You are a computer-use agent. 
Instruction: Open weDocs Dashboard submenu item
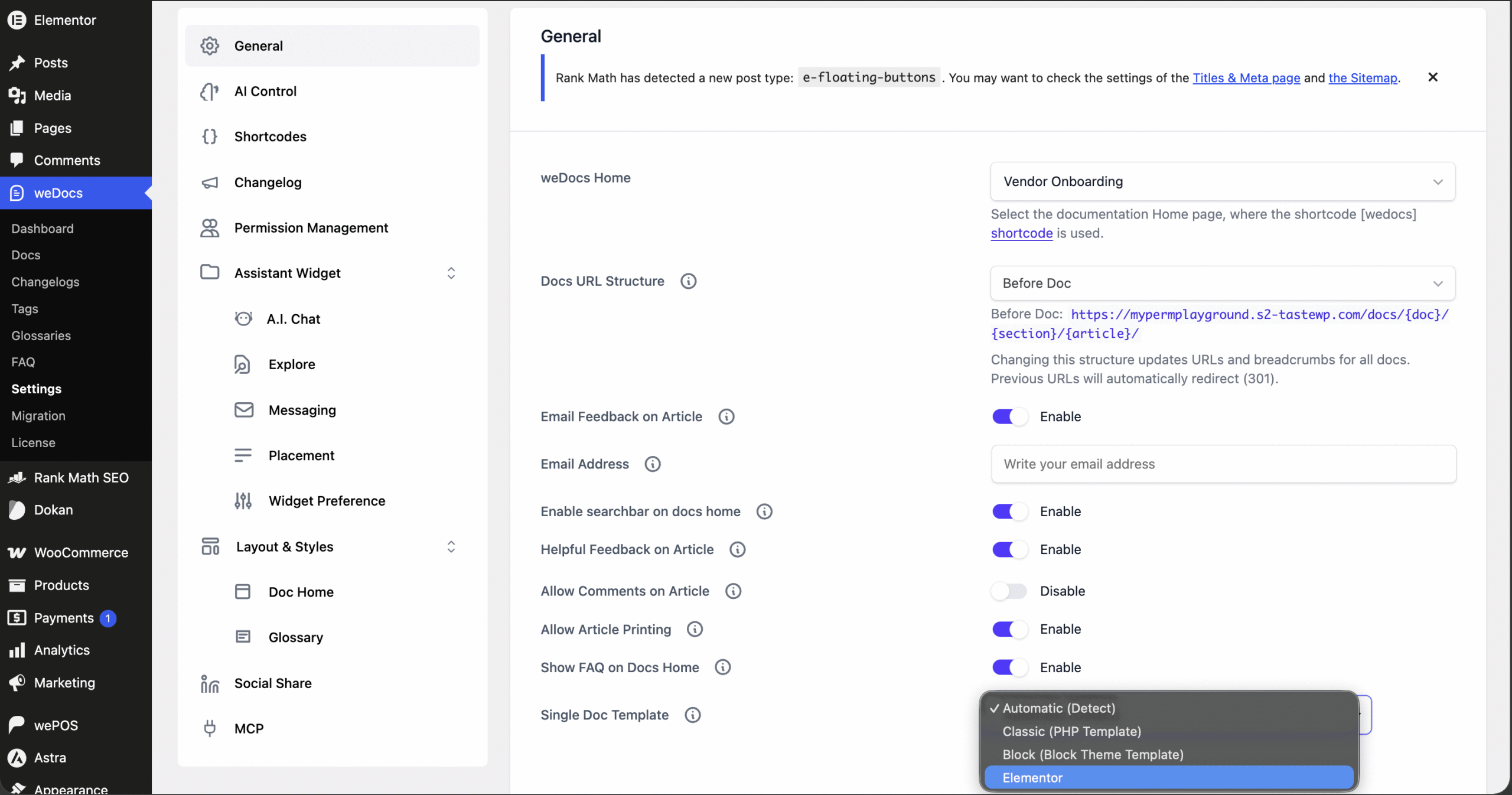tap(43, 229)
